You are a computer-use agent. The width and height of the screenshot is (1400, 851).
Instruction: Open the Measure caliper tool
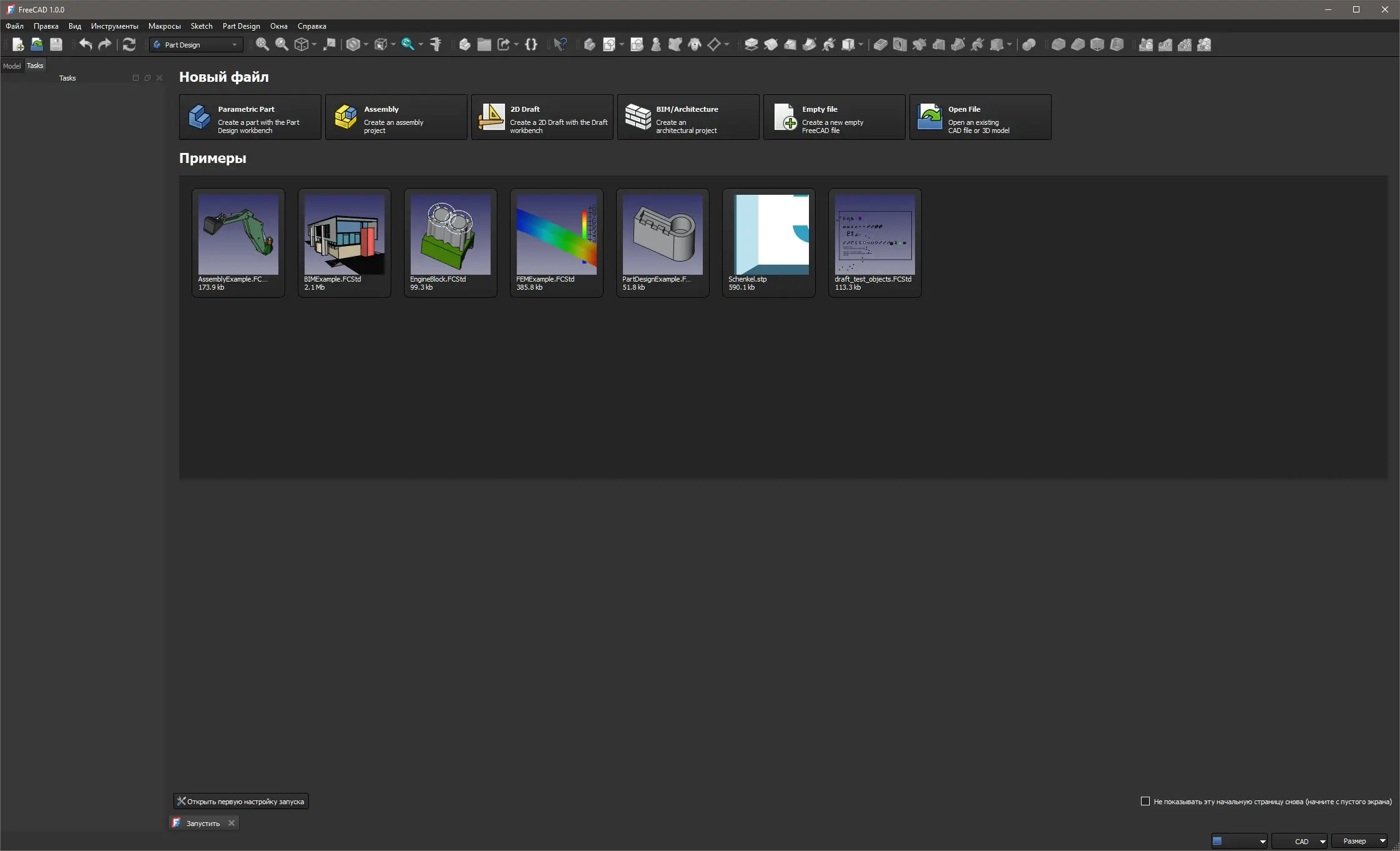click(436, 44)
